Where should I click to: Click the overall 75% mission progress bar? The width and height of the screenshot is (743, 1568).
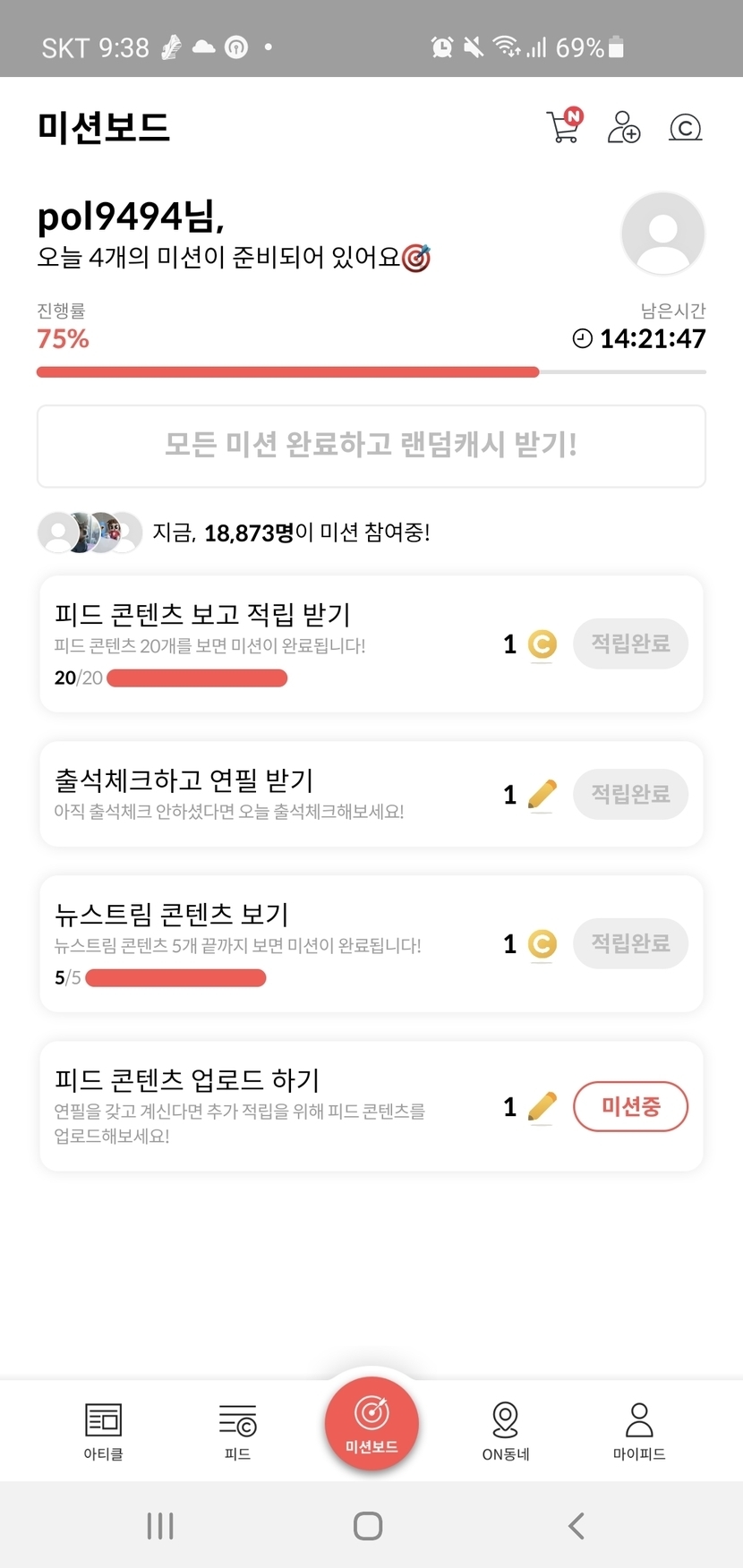tap(371, 371)
